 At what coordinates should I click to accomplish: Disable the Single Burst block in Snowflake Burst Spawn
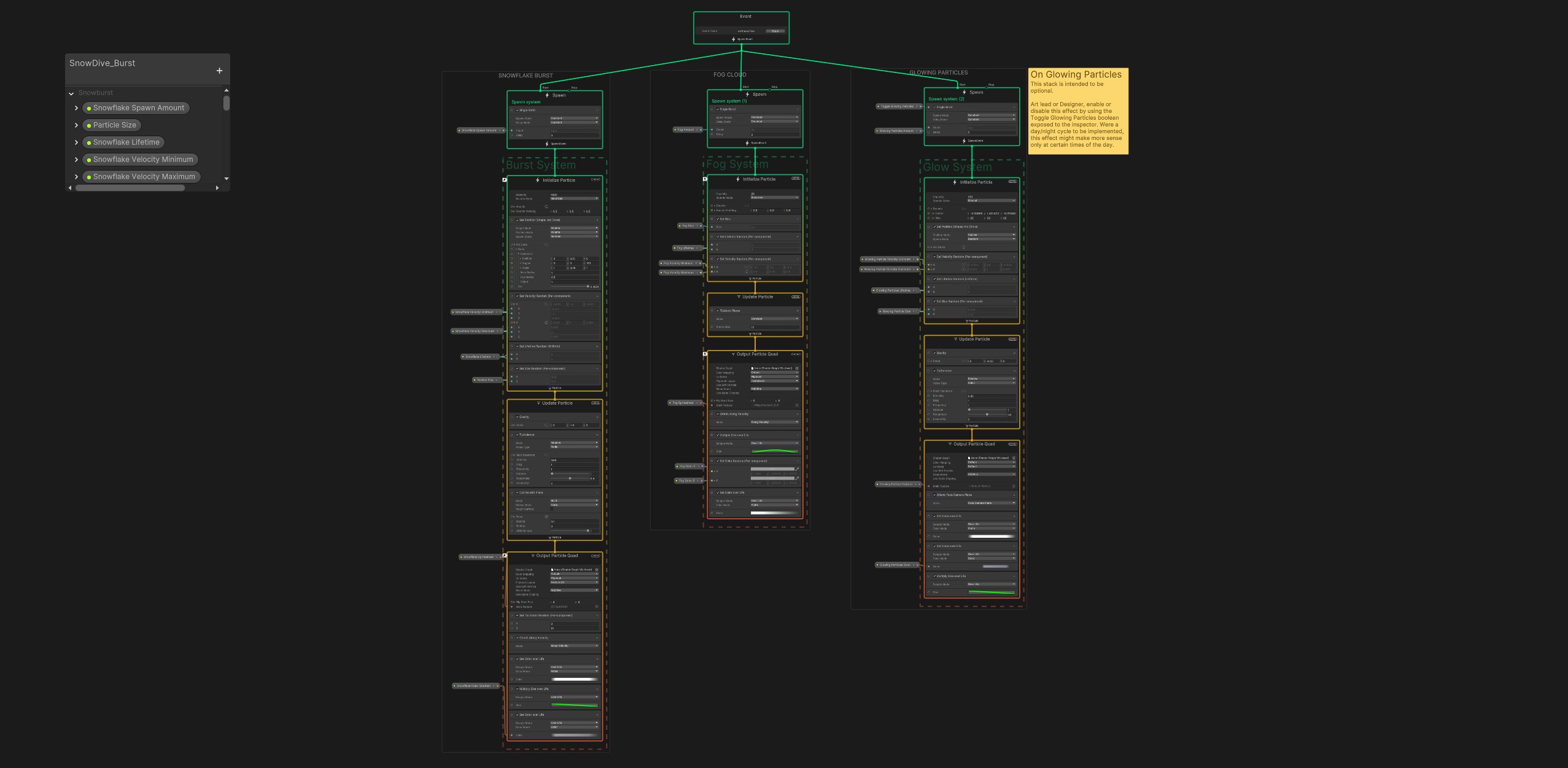tap(518, 111)
